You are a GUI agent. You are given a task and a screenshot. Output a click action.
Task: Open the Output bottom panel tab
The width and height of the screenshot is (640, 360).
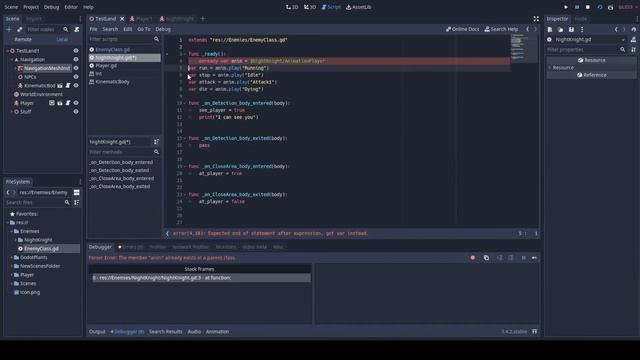coord(97,331)
